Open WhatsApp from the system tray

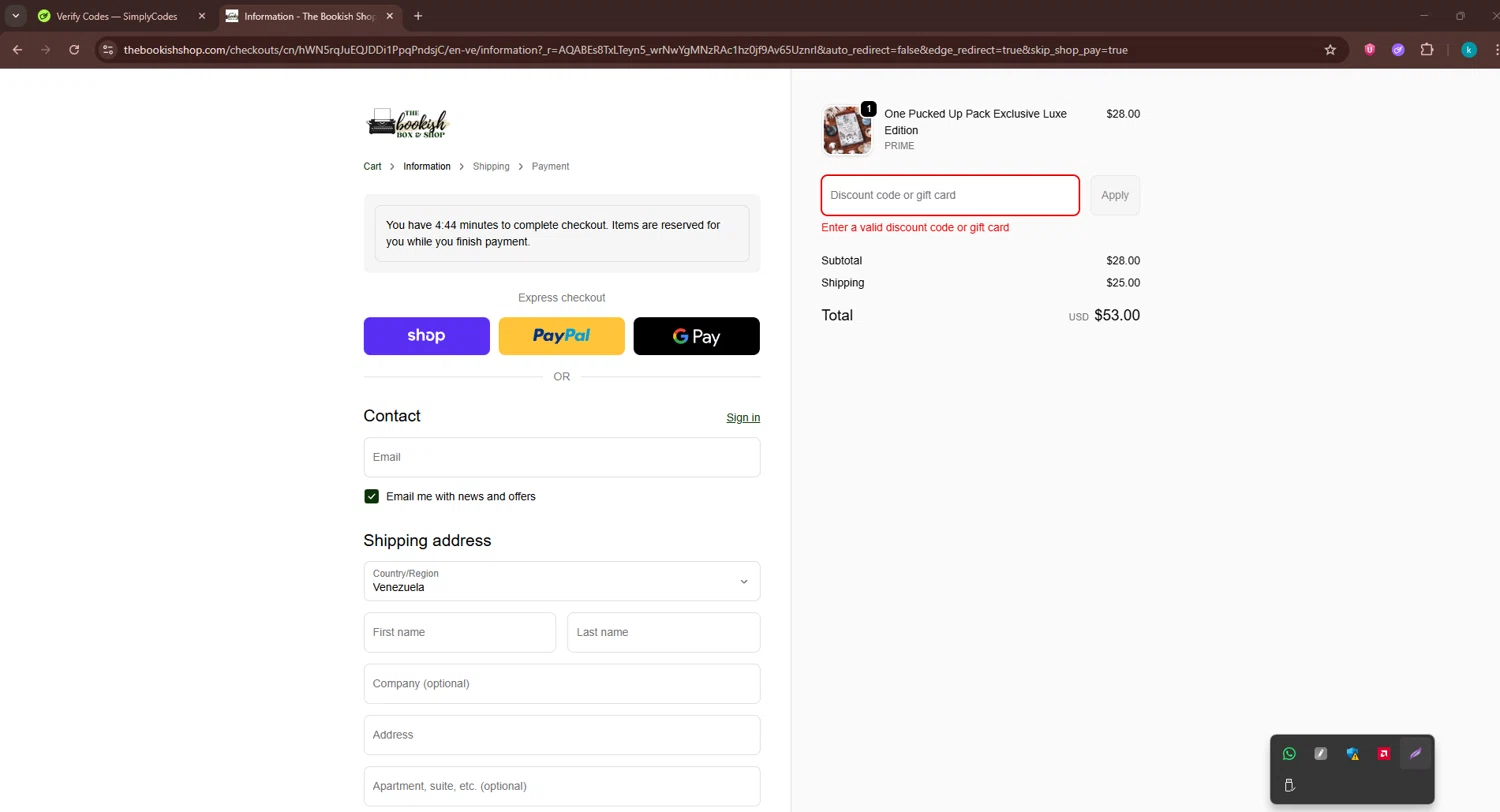(1289, 754)
